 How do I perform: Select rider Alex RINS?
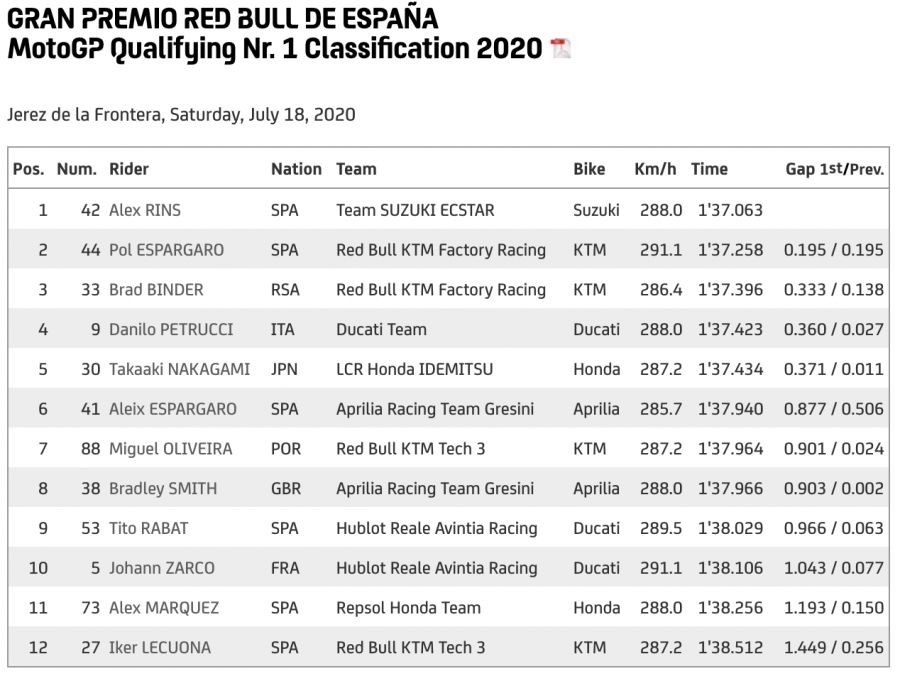pyautogui.click(x=145, y=210)
